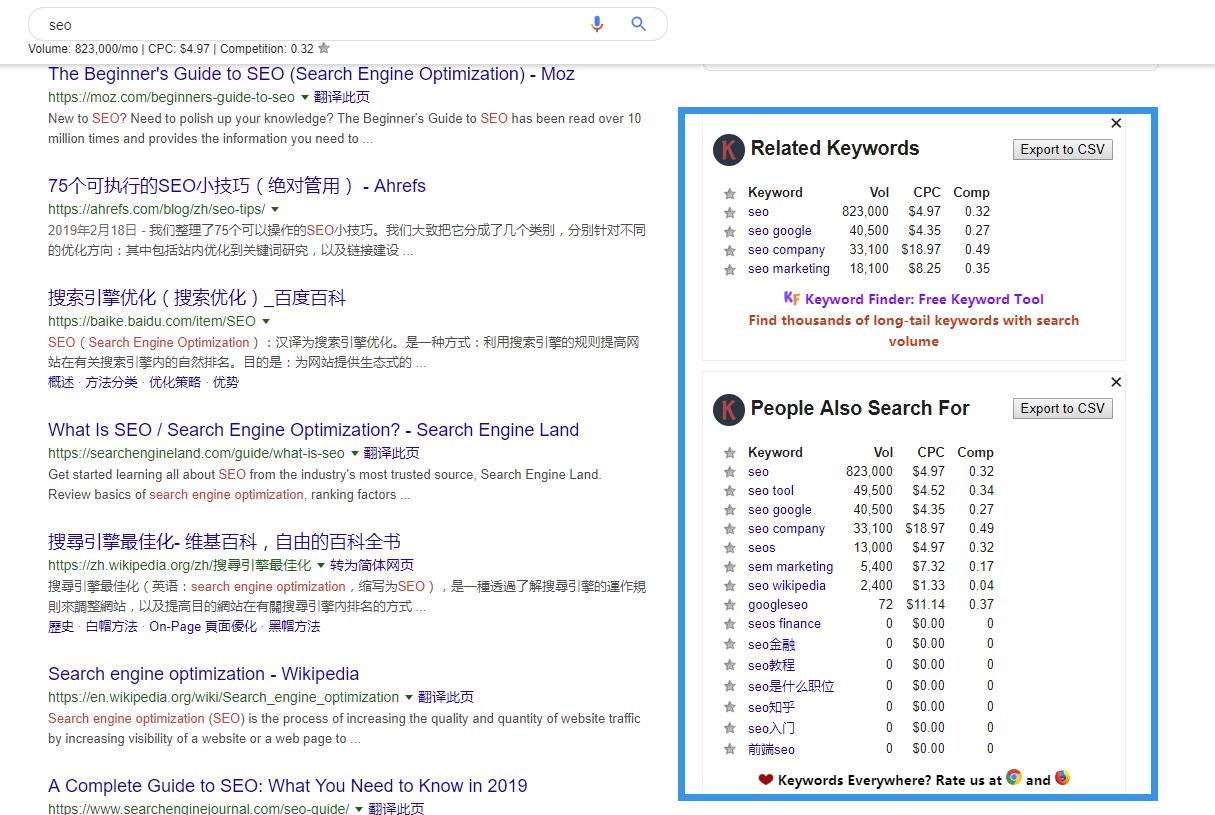The height and width of the screenshot is (815, 1215).
Task: Star the 'seo company' keyword in Related Keywords
Action: point(731,250)
